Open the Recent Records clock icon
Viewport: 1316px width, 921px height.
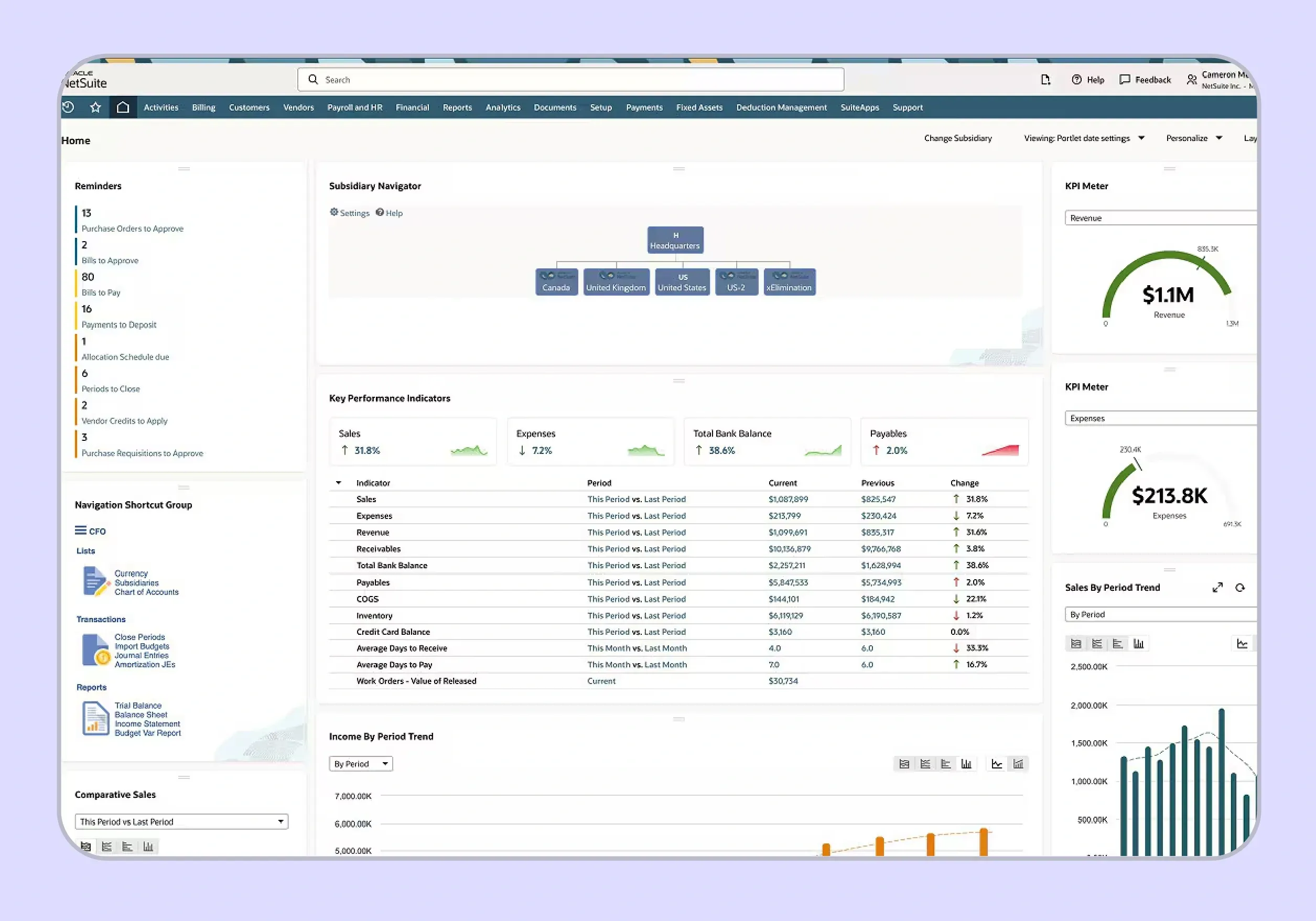pos(68,107)
